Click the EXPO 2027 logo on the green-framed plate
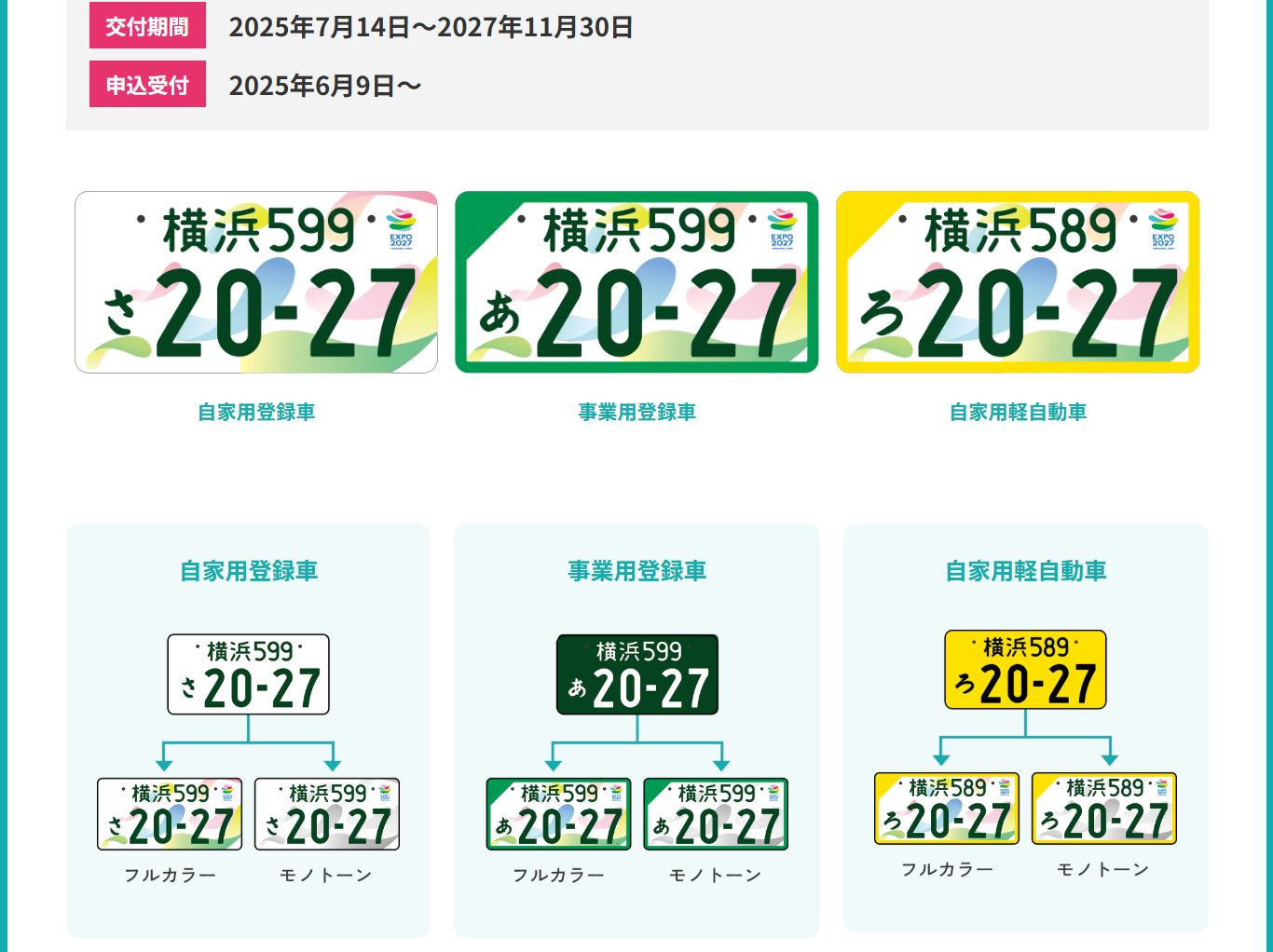The image size is (1273, 952). [782, 228]
